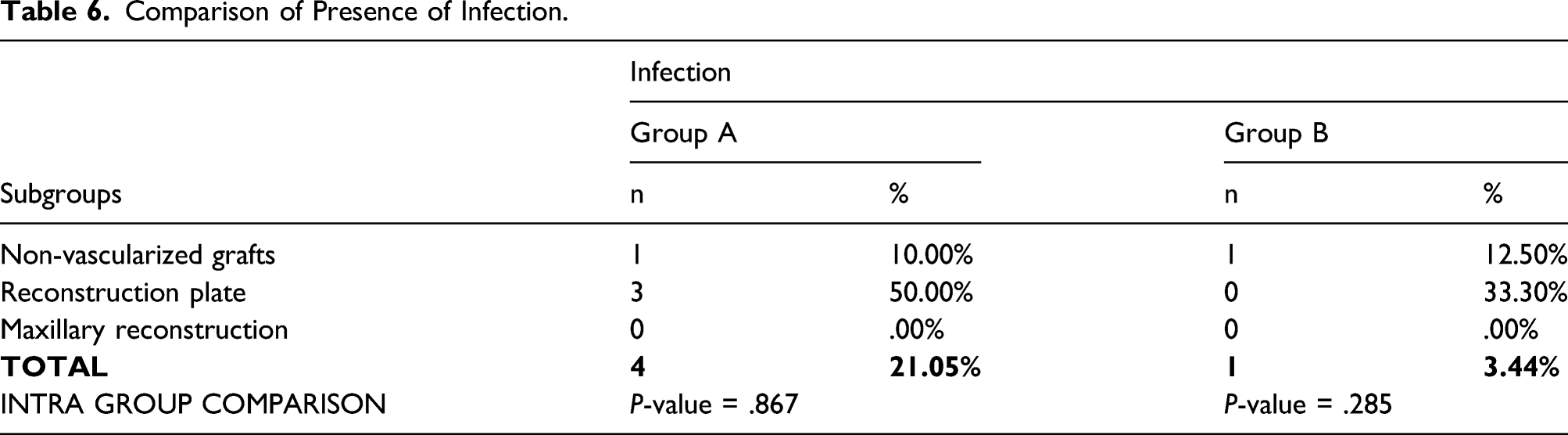1568x435 pixels.
Task: Select Group A total count 4
Action: (x=637, y=366)
